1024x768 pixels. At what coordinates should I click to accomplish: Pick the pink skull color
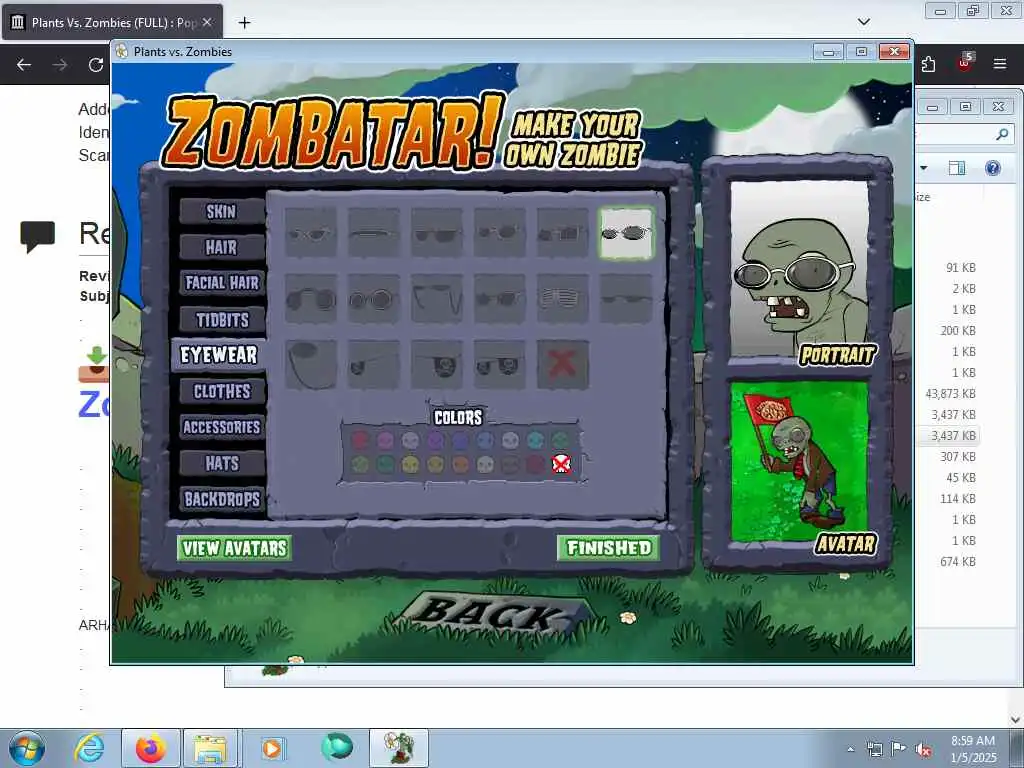pos(385,440)
